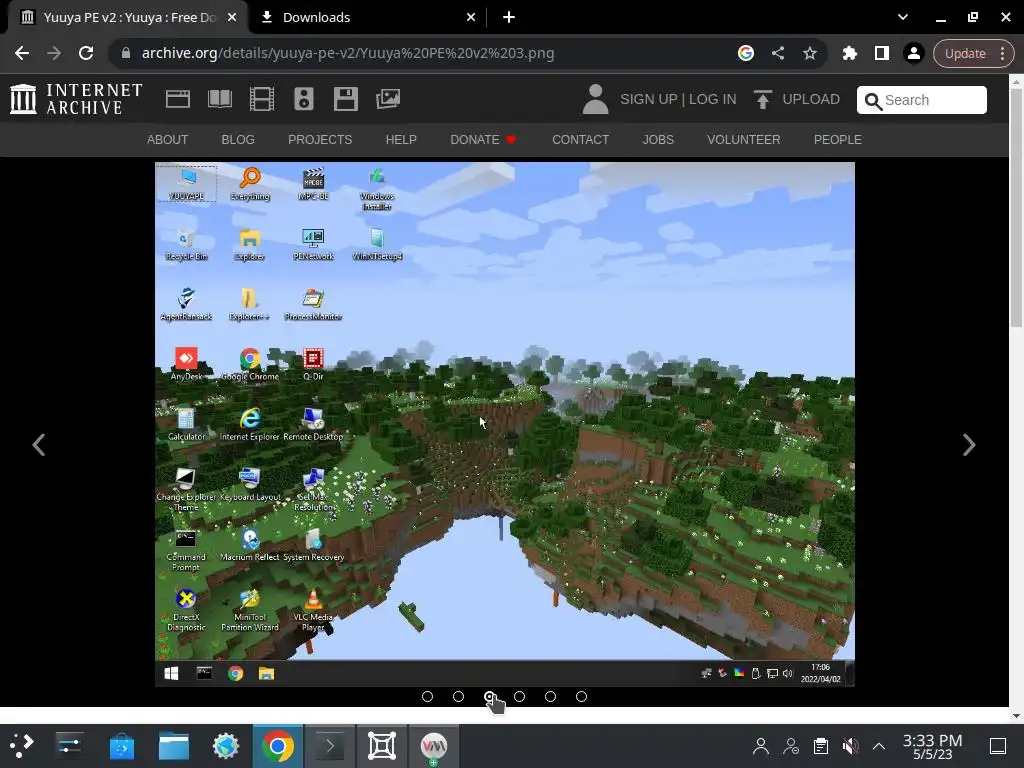
Task: Click the Google icon in address bar
Action: (x=745, y=53)
